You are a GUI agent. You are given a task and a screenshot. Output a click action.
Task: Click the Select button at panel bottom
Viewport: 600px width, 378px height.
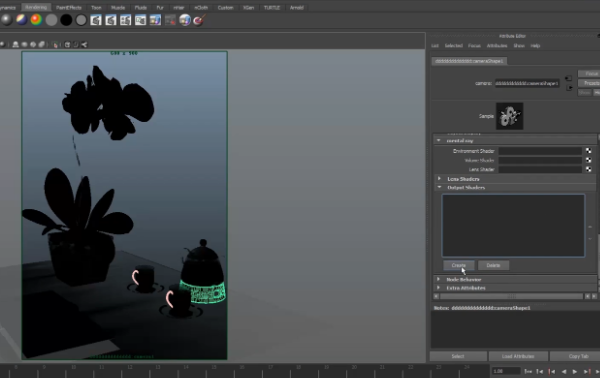pyautogui.click(x=458, y=356)
